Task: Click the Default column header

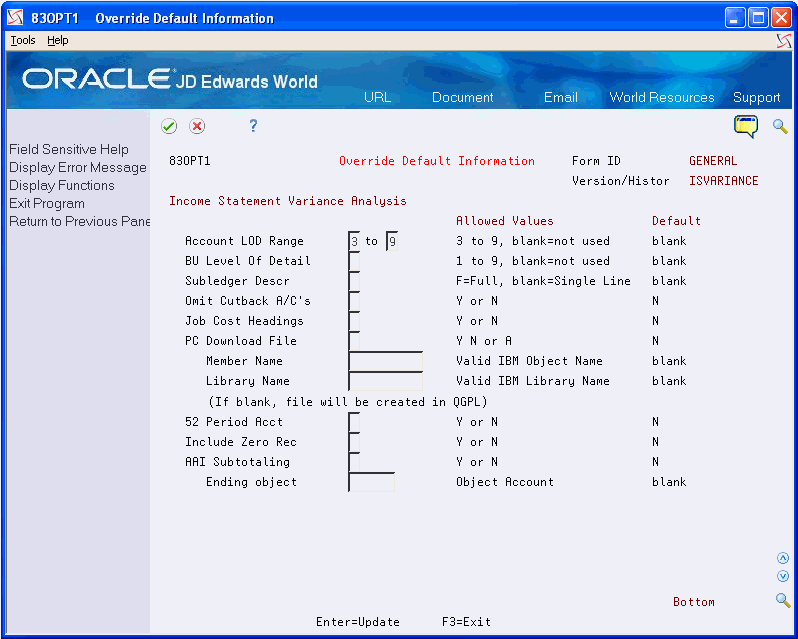Action: [x=676, y=221]
